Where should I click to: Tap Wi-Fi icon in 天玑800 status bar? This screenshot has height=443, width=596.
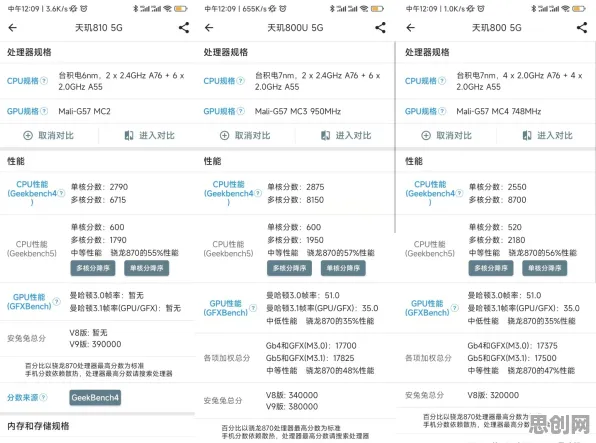[x=566, y=8]
